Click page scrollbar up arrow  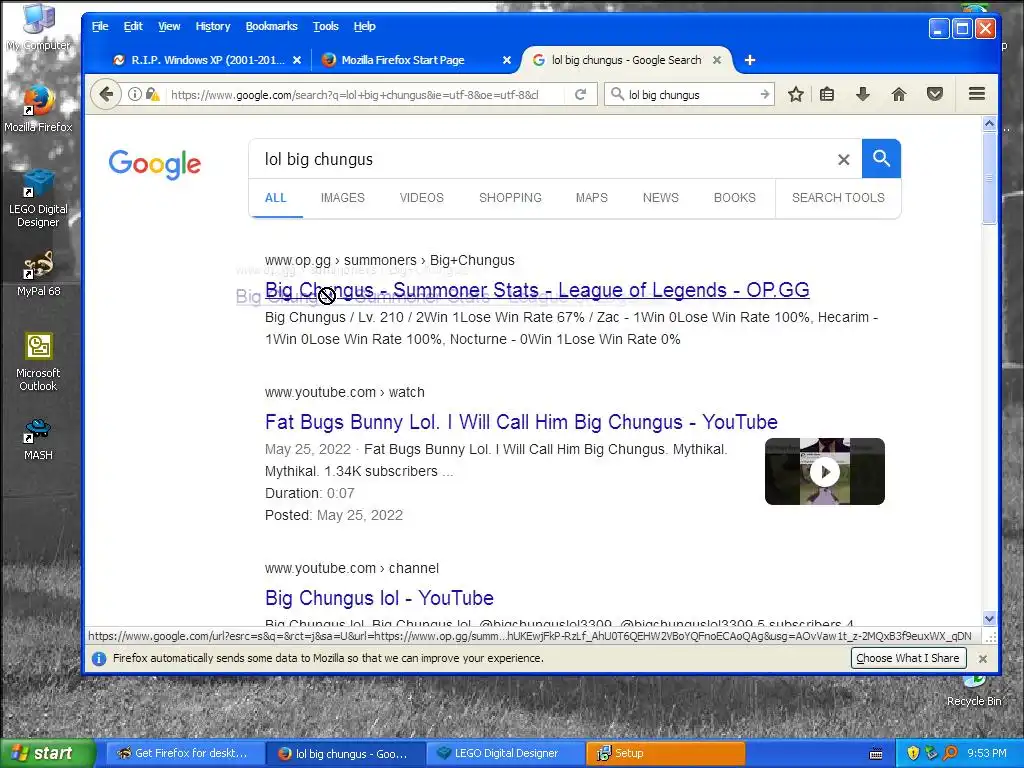click(x=989, y=123)
